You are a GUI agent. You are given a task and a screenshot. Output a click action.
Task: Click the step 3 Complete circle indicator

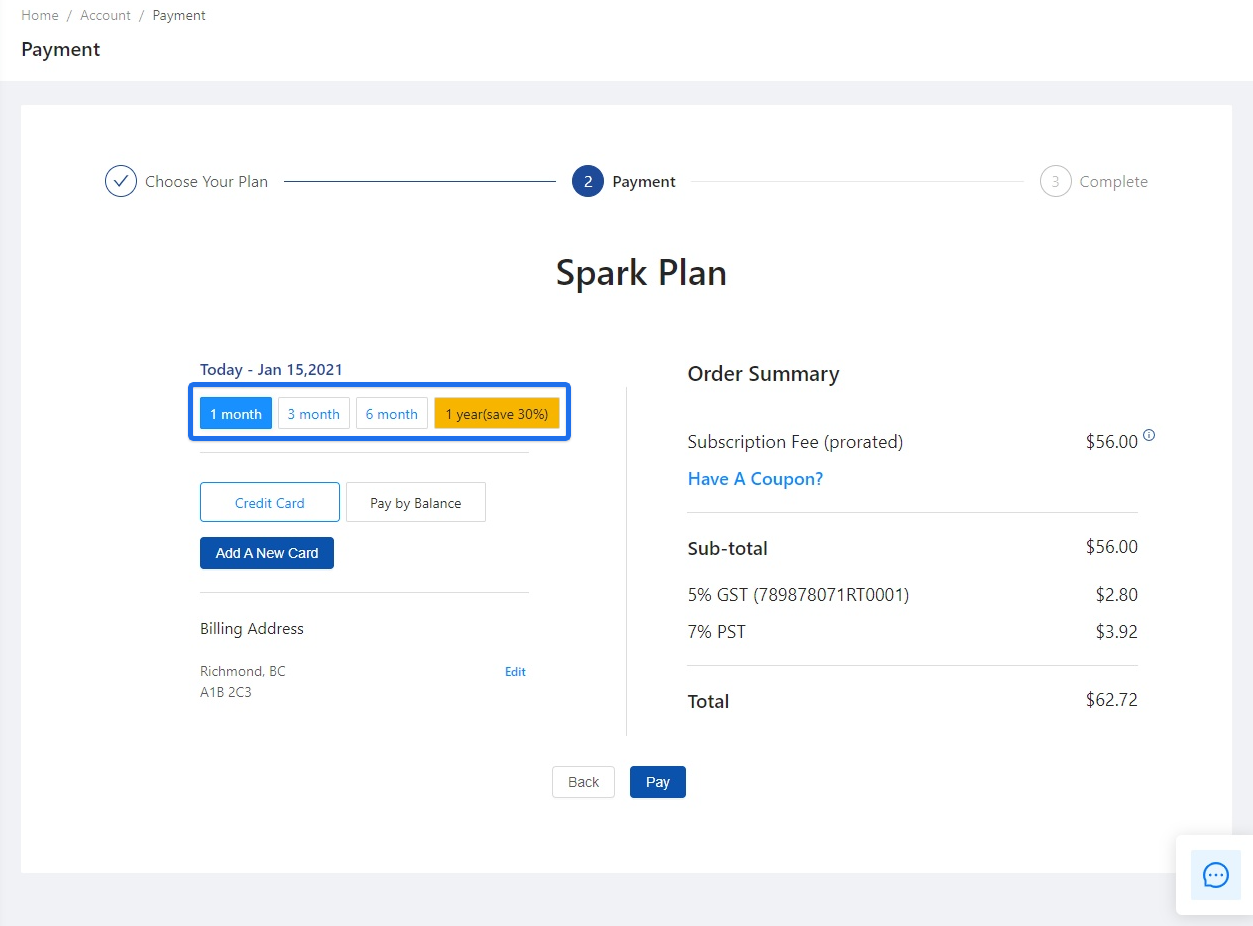pyautogui.click(x=1055, y=181)
